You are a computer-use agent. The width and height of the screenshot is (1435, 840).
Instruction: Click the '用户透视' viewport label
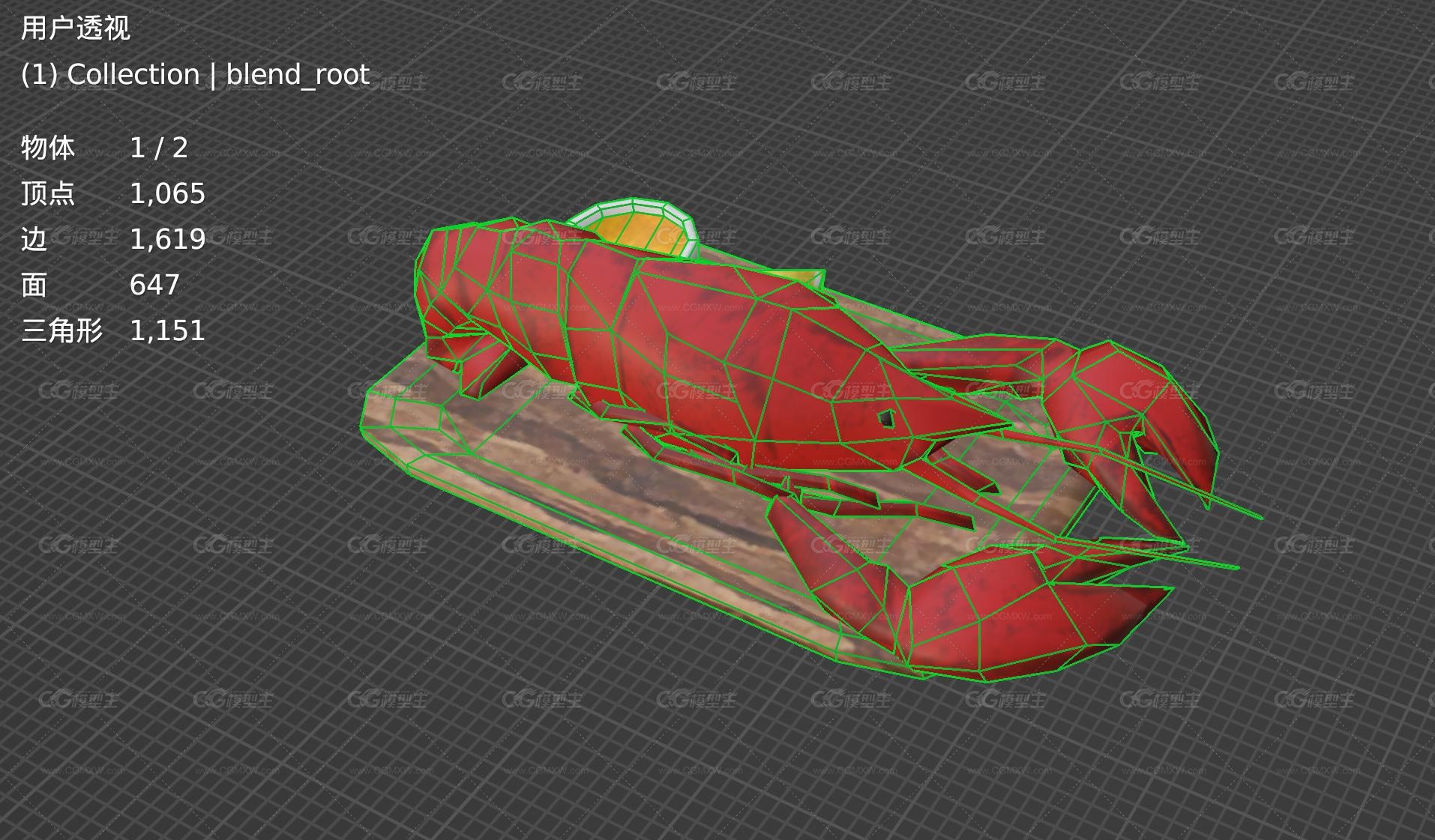coord(75,28)
